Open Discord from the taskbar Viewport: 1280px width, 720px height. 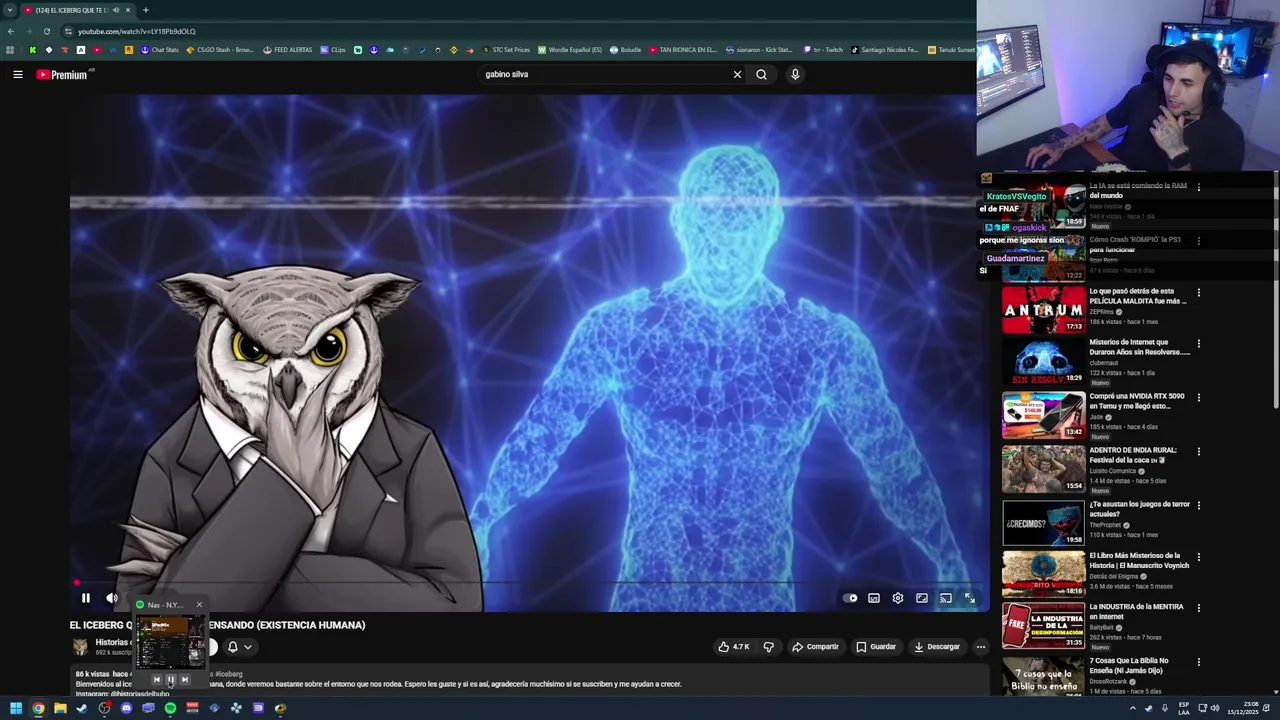click(x=126, y=708)
